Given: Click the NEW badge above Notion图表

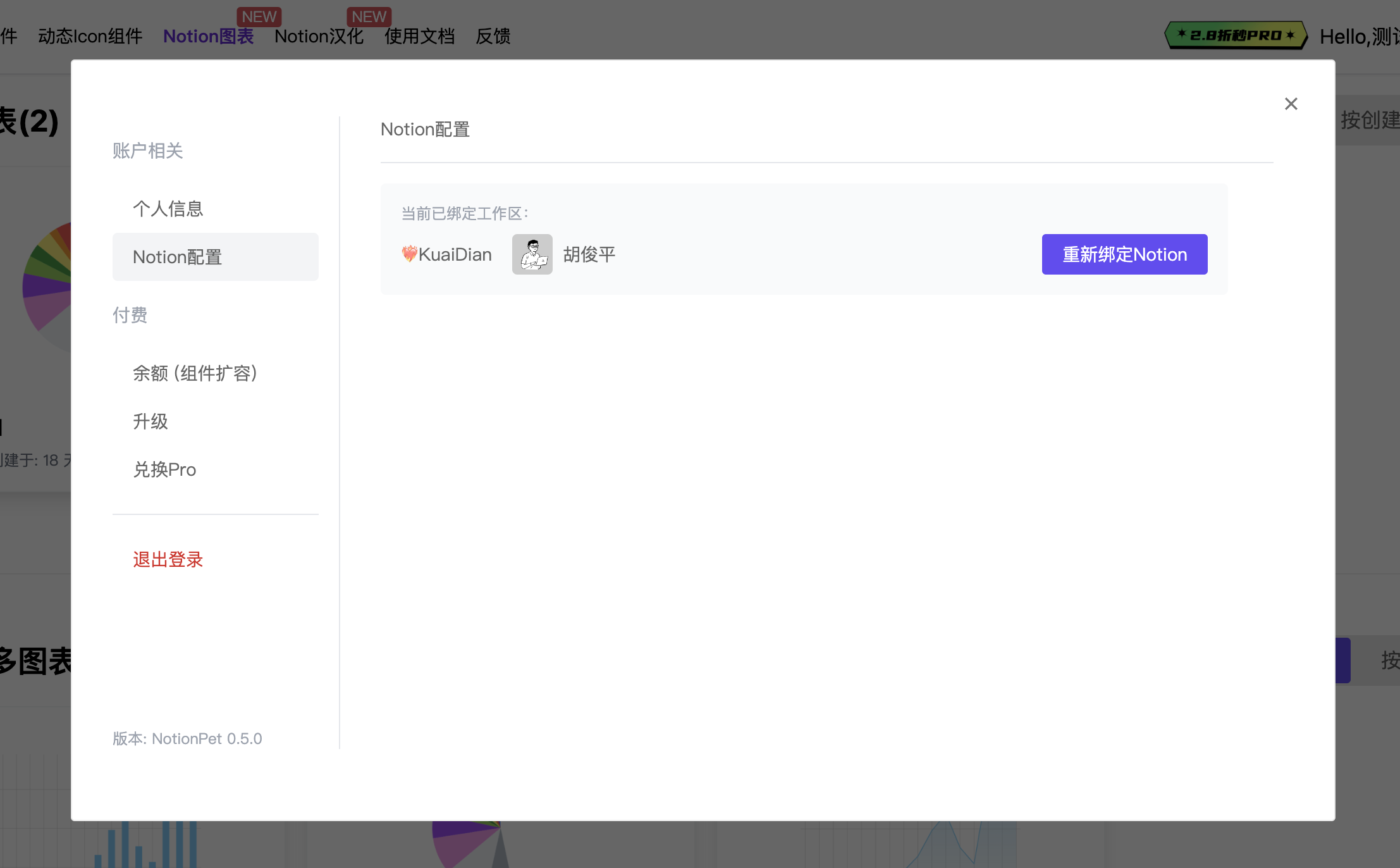Looking at the screenshot, I should (x=259, y=16).
